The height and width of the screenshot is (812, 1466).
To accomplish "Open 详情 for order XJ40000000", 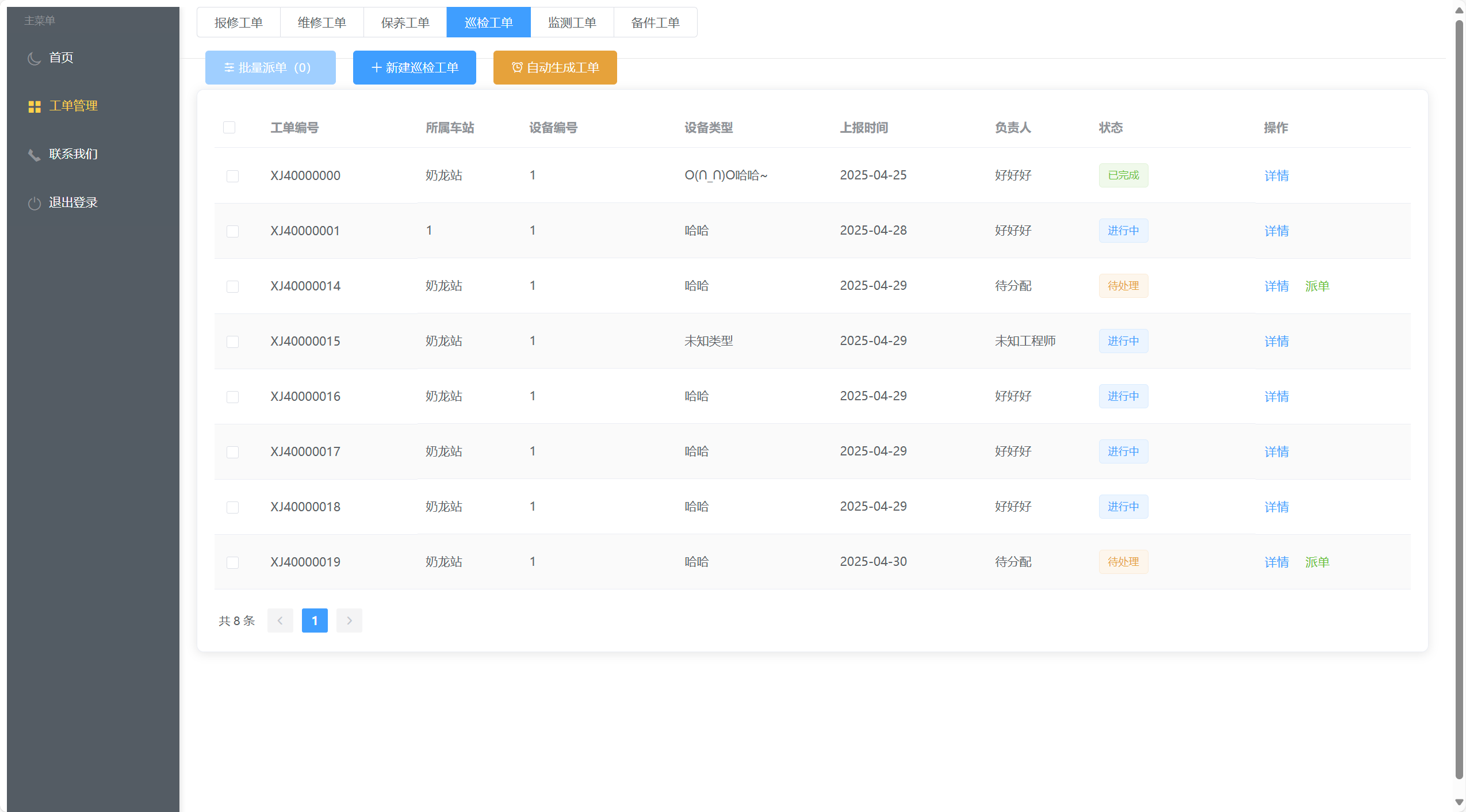I will click(x=1276, y=175).
